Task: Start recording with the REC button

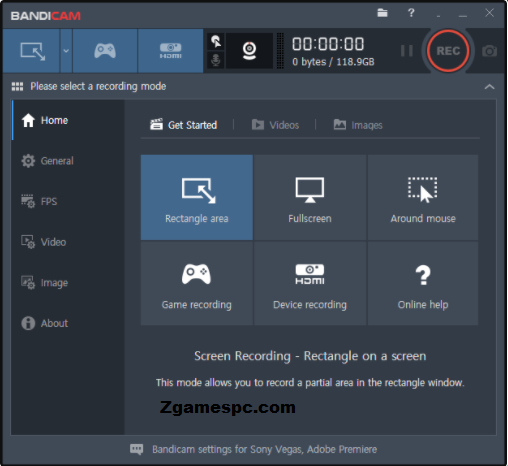Action: tap(448, 51)
